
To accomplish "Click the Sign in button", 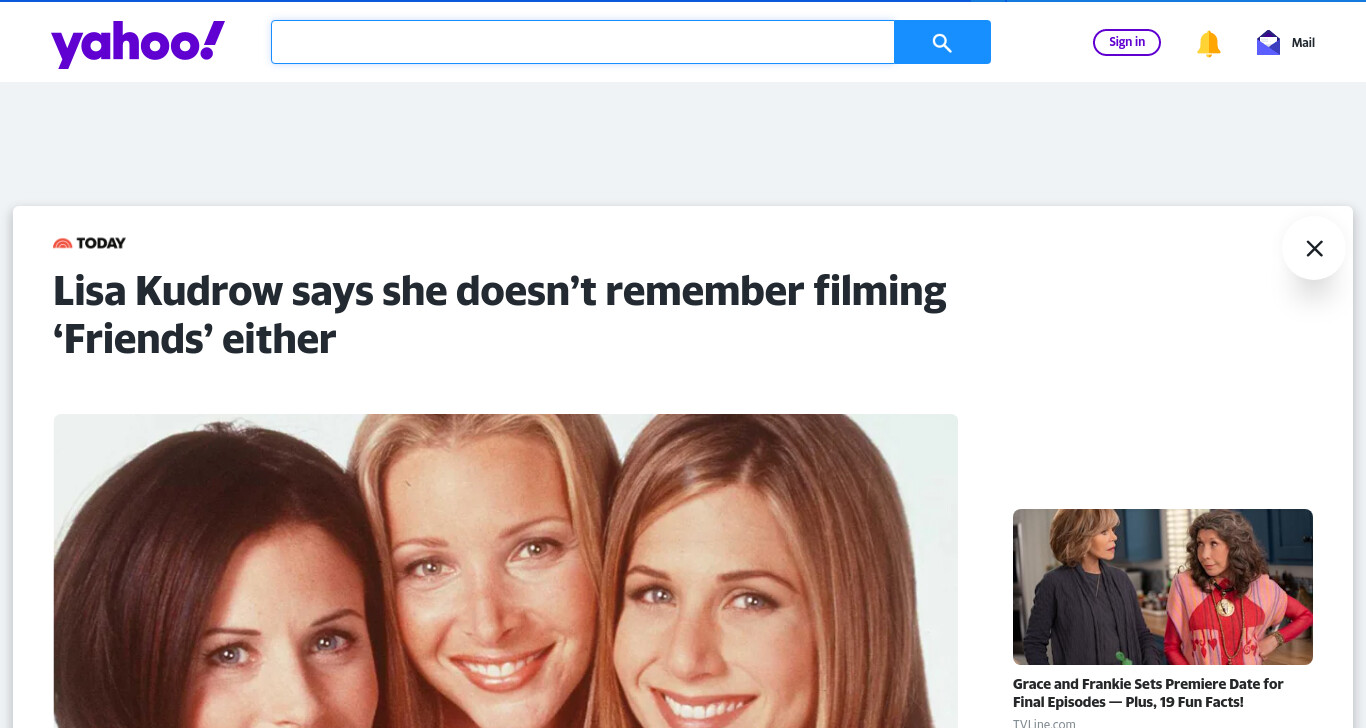I will pyautogui.click(x=1127, y=42).
